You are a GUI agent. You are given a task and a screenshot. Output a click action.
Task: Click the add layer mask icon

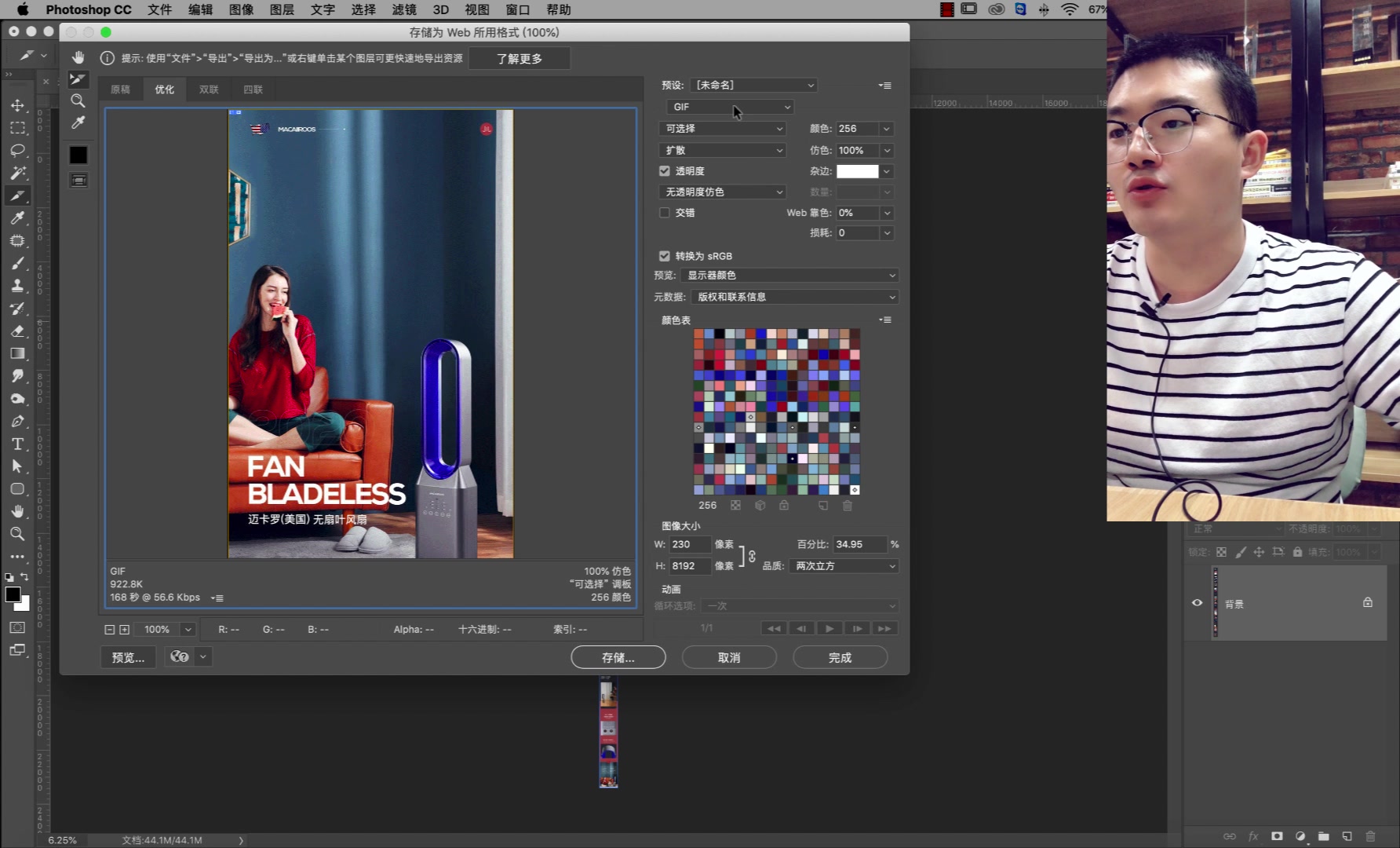pyautogui.click(x=1277, y=836)
